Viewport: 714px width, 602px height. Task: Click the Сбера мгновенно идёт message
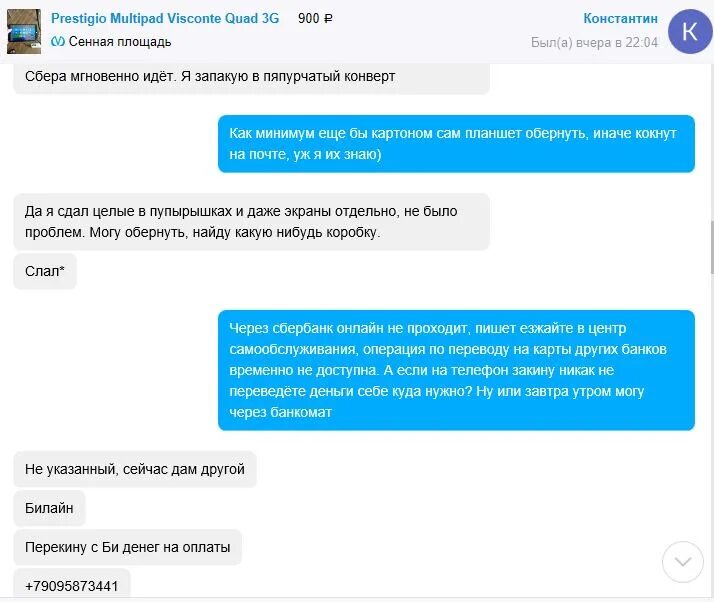(x=251, y=77)
